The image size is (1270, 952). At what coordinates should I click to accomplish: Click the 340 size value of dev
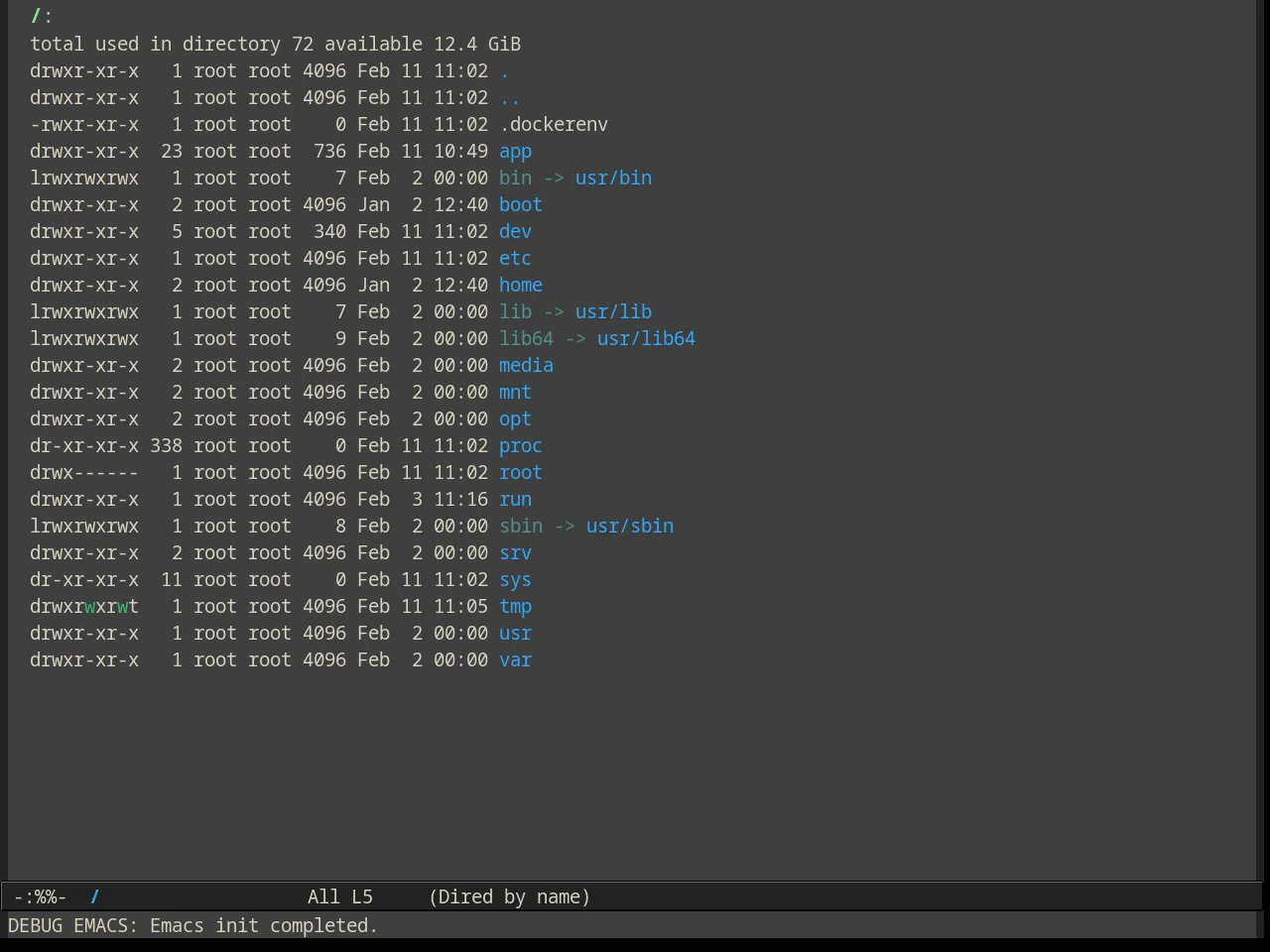(x=329, y=232)
